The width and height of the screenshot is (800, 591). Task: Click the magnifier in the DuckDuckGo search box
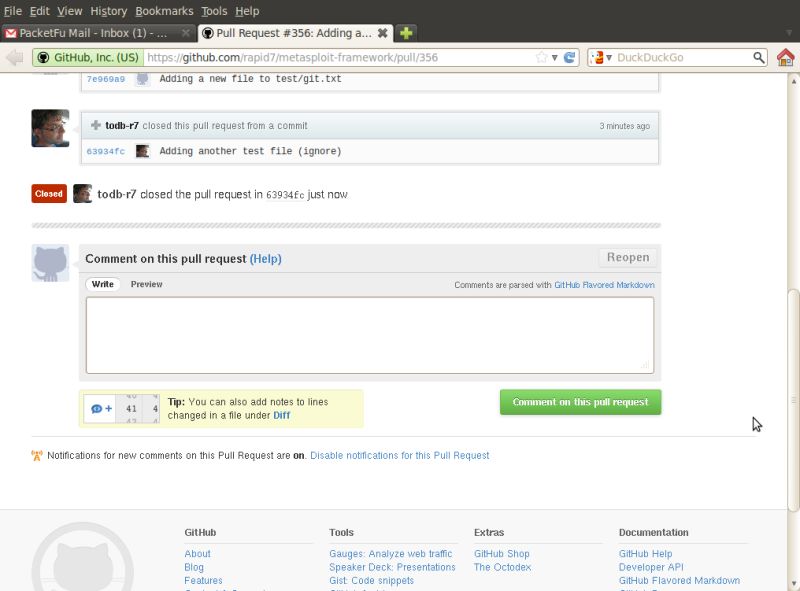[x=762, y=58]
